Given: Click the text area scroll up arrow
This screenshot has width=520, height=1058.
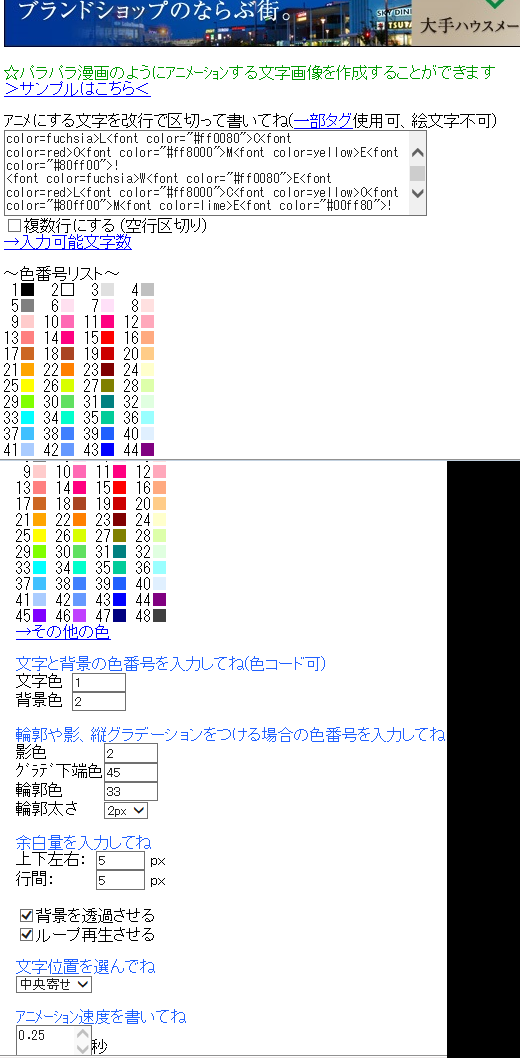Looking at the screenshot, I should (x=417, y=153).
